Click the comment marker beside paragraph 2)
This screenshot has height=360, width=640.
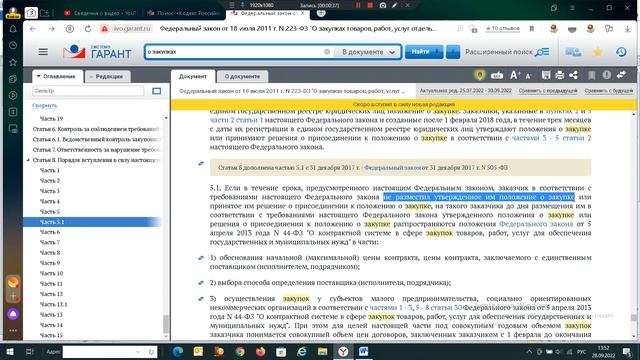tap(201, 282)
